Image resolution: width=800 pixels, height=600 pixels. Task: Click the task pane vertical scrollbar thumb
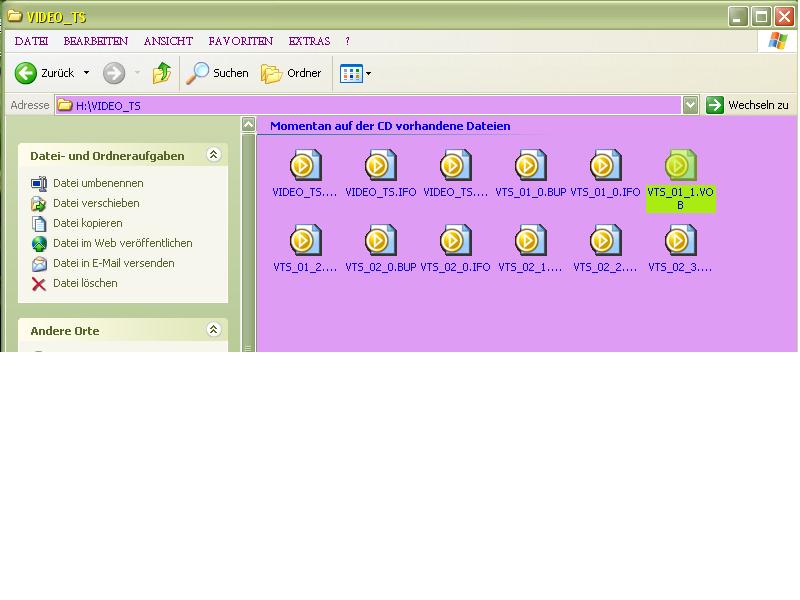click(x=248, y=242)
